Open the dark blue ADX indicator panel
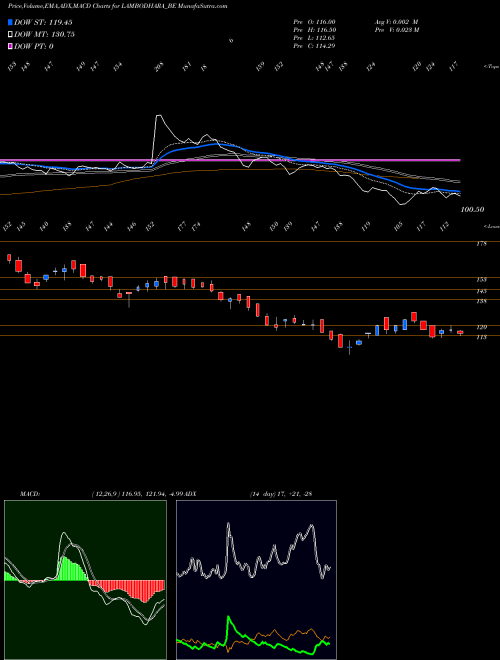Image resolution: width=500 pixels, height=660 pixels. click(256, 580)
